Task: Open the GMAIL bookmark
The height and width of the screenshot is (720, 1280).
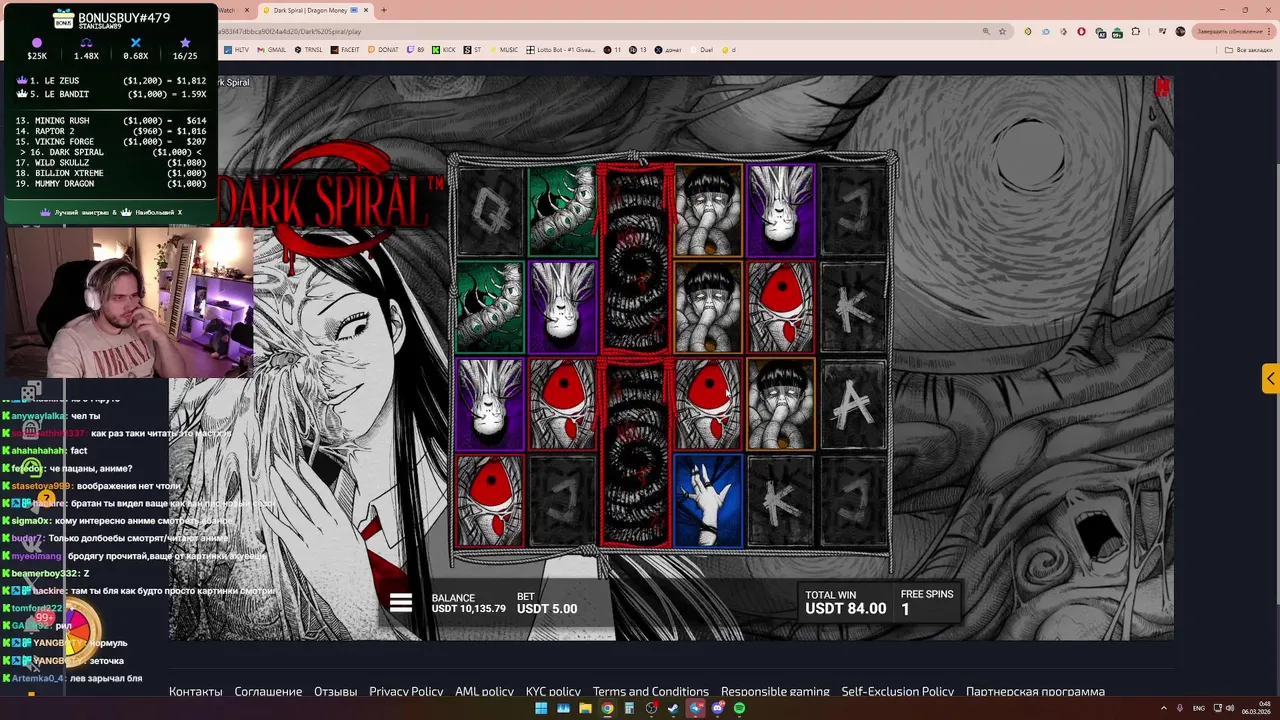Action: point(272,49)
